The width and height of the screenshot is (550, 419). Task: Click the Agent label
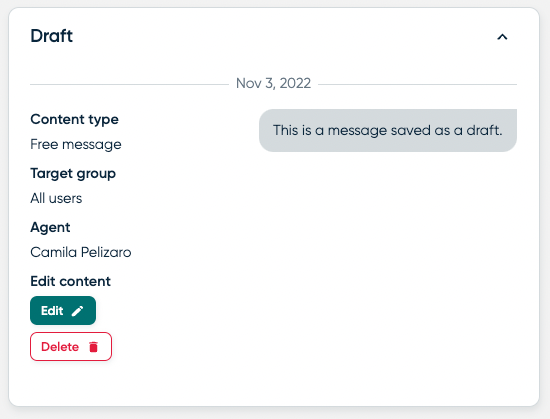click(50, 228)
